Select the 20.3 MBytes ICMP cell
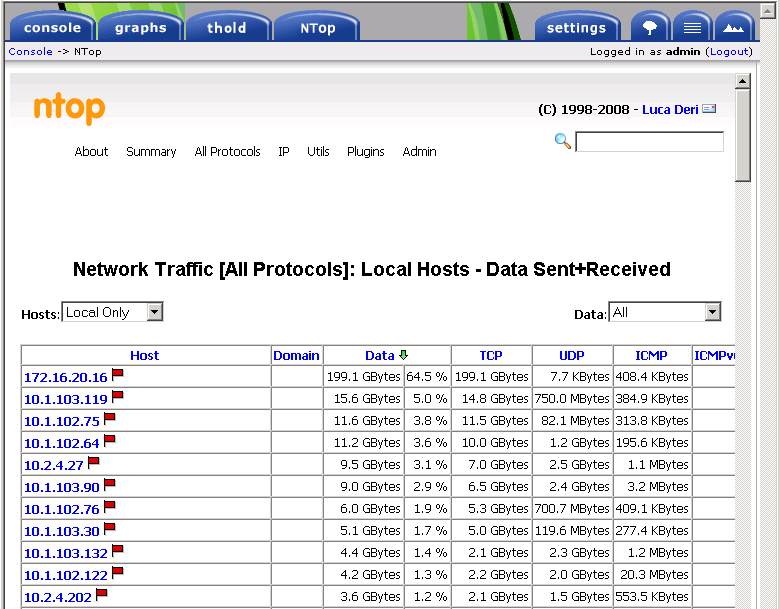Image resolution: width=780 pixels, height=609 pixels. tap(652, 575)
